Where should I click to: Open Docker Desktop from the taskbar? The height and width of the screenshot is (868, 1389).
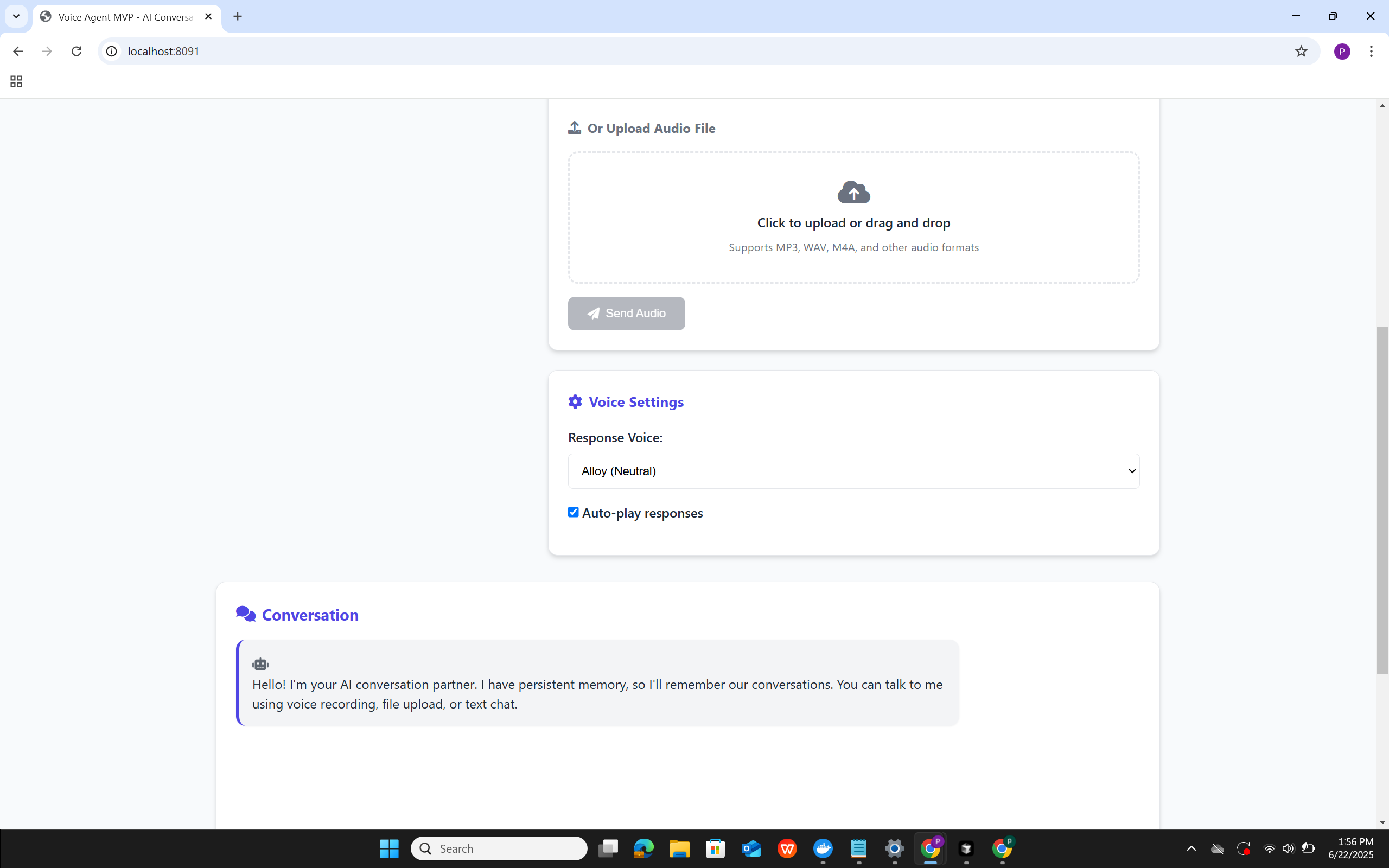(823, 848)
